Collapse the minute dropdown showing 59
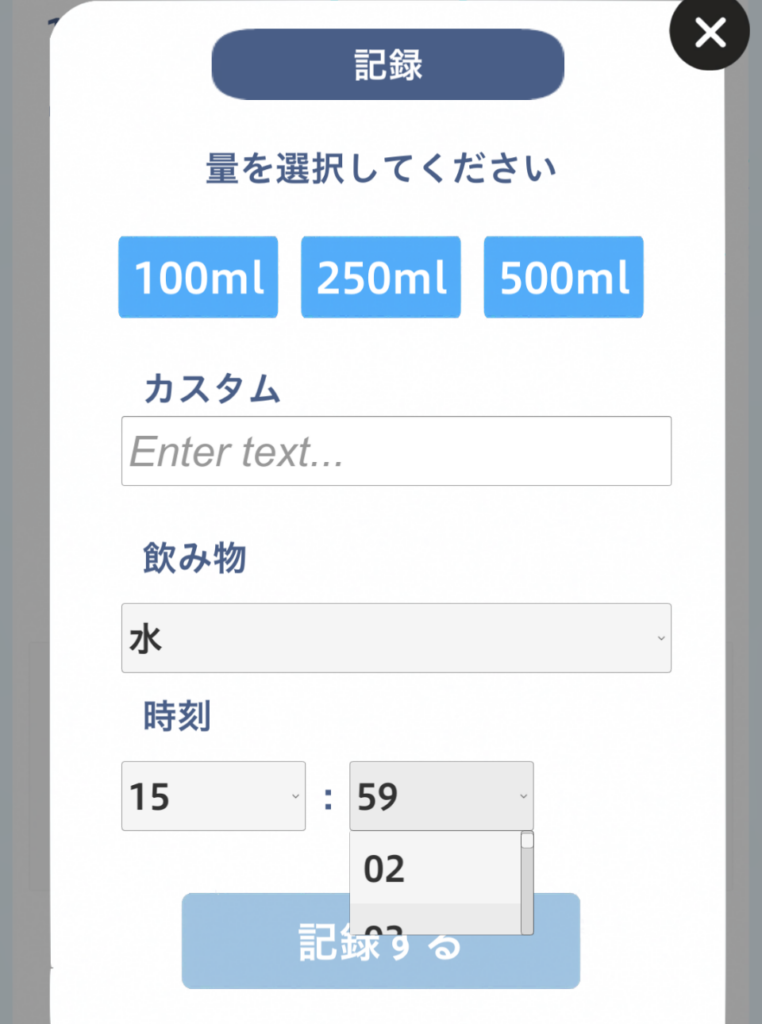This screenshot has width=762, height=1024. (441, 796)
